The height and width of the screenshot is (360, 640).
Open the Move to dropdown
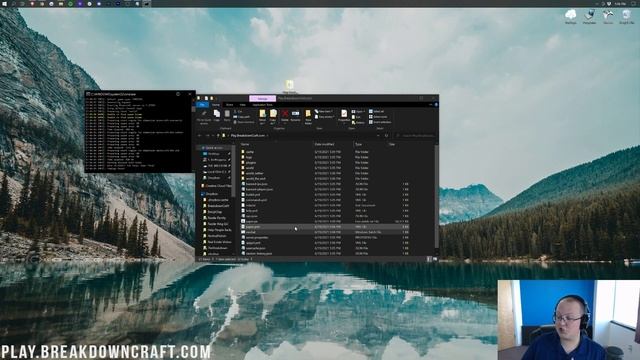pyautogui.click(x=262, y=116)
